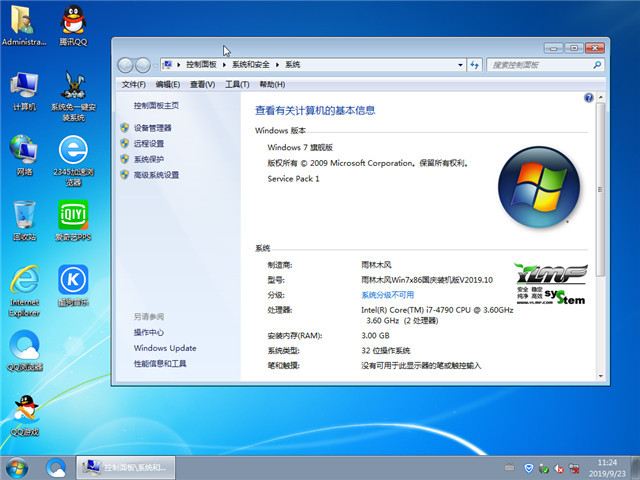Click the Forward navigation arrow
This screenshot has height=480, width=640.
143,65
